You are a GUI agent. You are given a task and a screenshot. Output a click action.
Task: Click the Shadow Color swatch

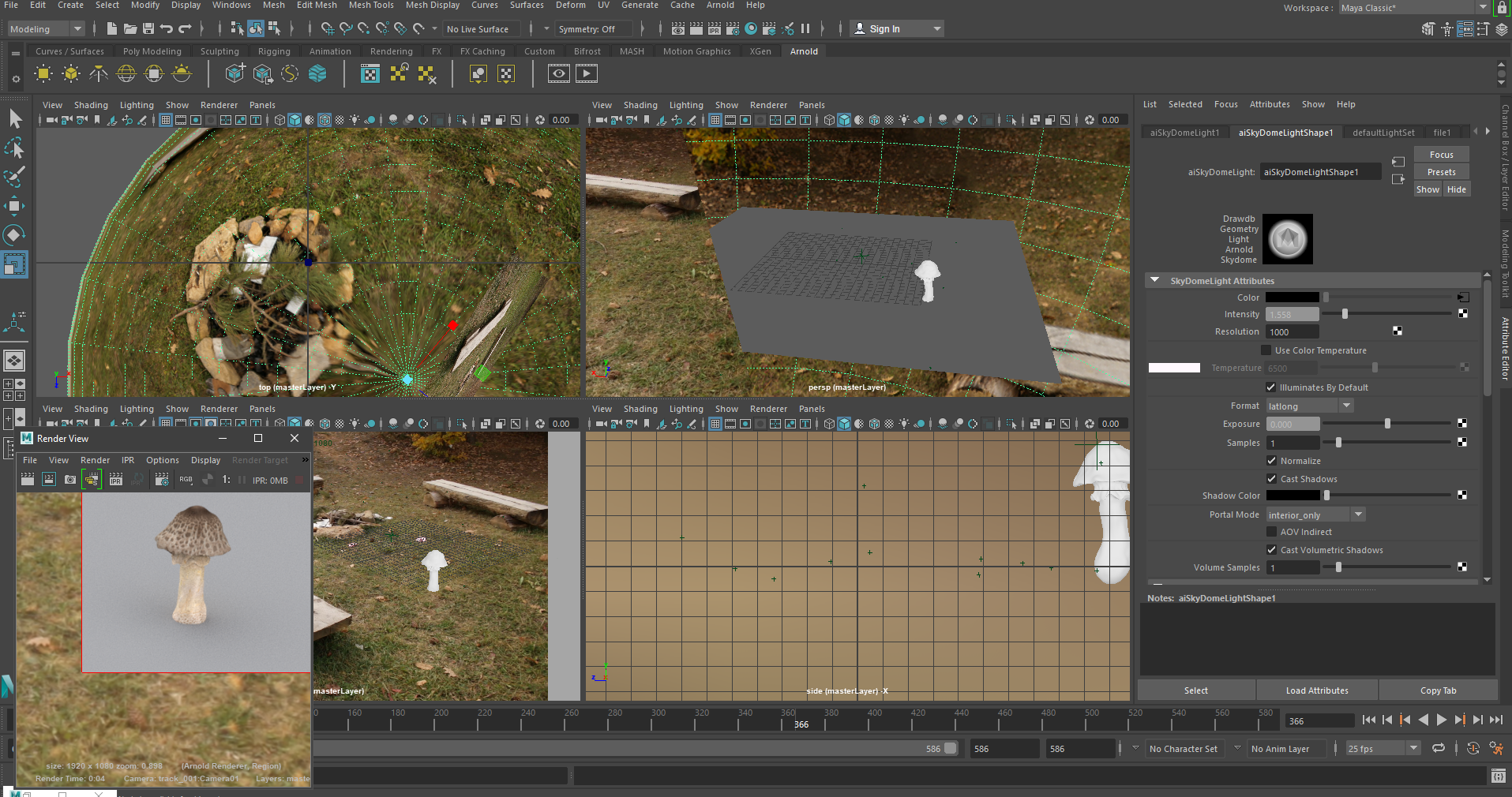(x=1293, y=496)
